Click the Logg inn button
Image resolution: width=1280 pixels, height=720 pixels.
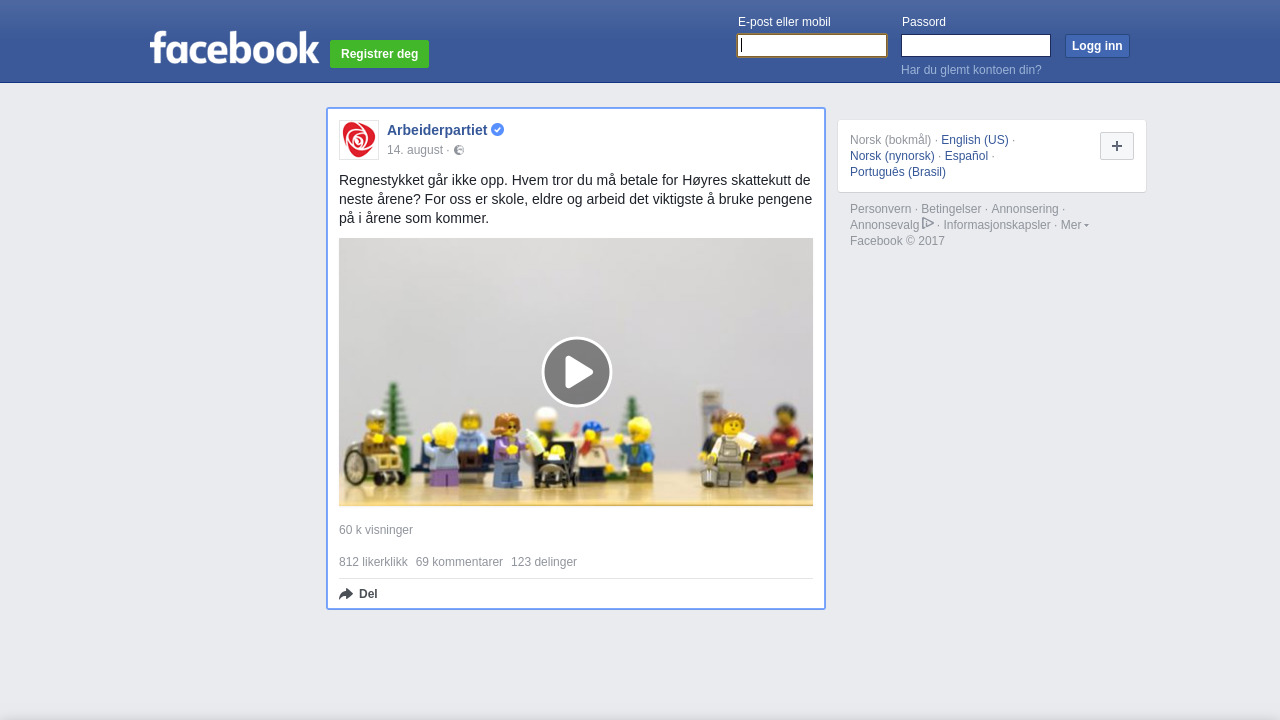click(1097, 46)
